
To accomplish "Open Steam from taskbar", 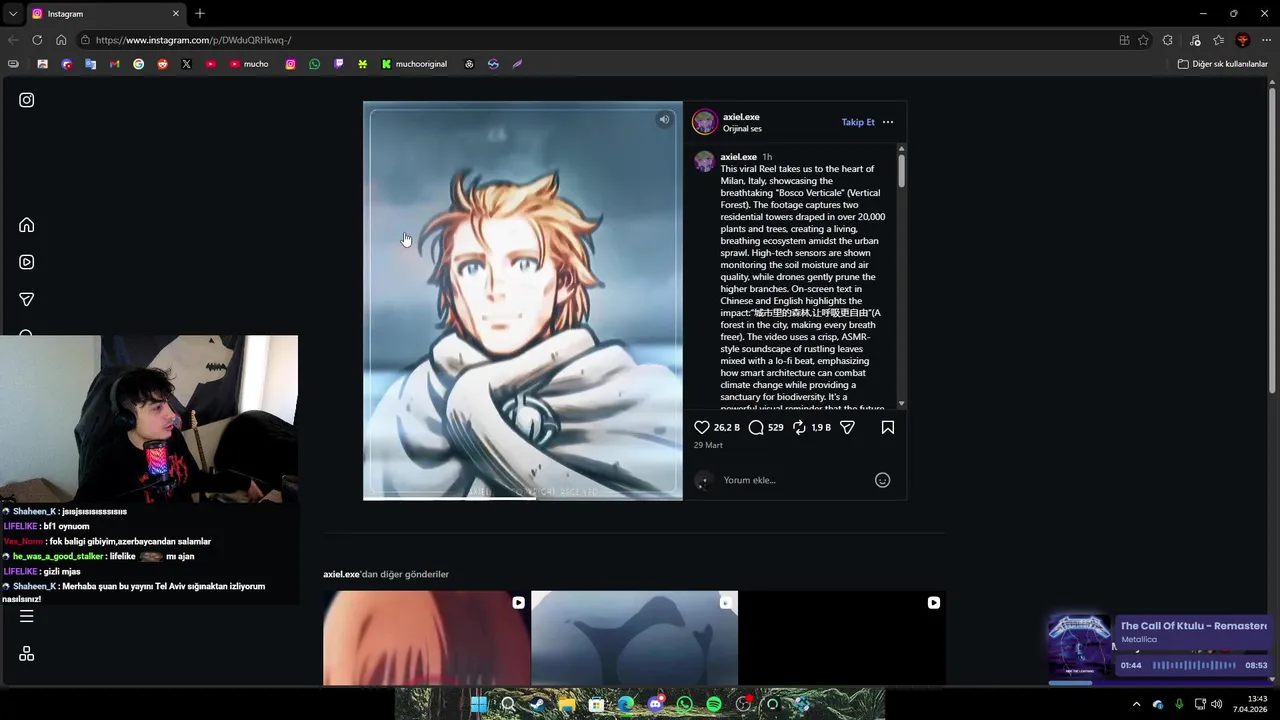I will [x=537, y=704].
